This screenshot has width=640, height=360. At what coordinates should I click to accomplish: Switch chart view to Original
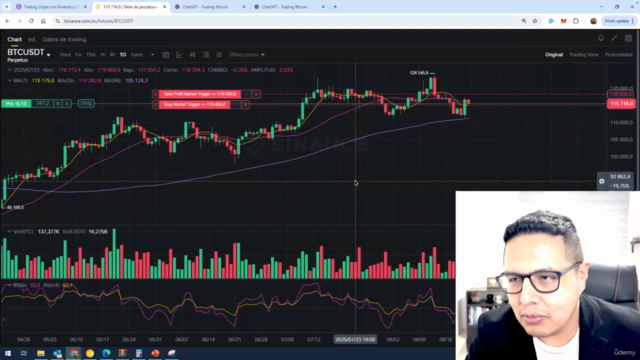pos(554,55)
